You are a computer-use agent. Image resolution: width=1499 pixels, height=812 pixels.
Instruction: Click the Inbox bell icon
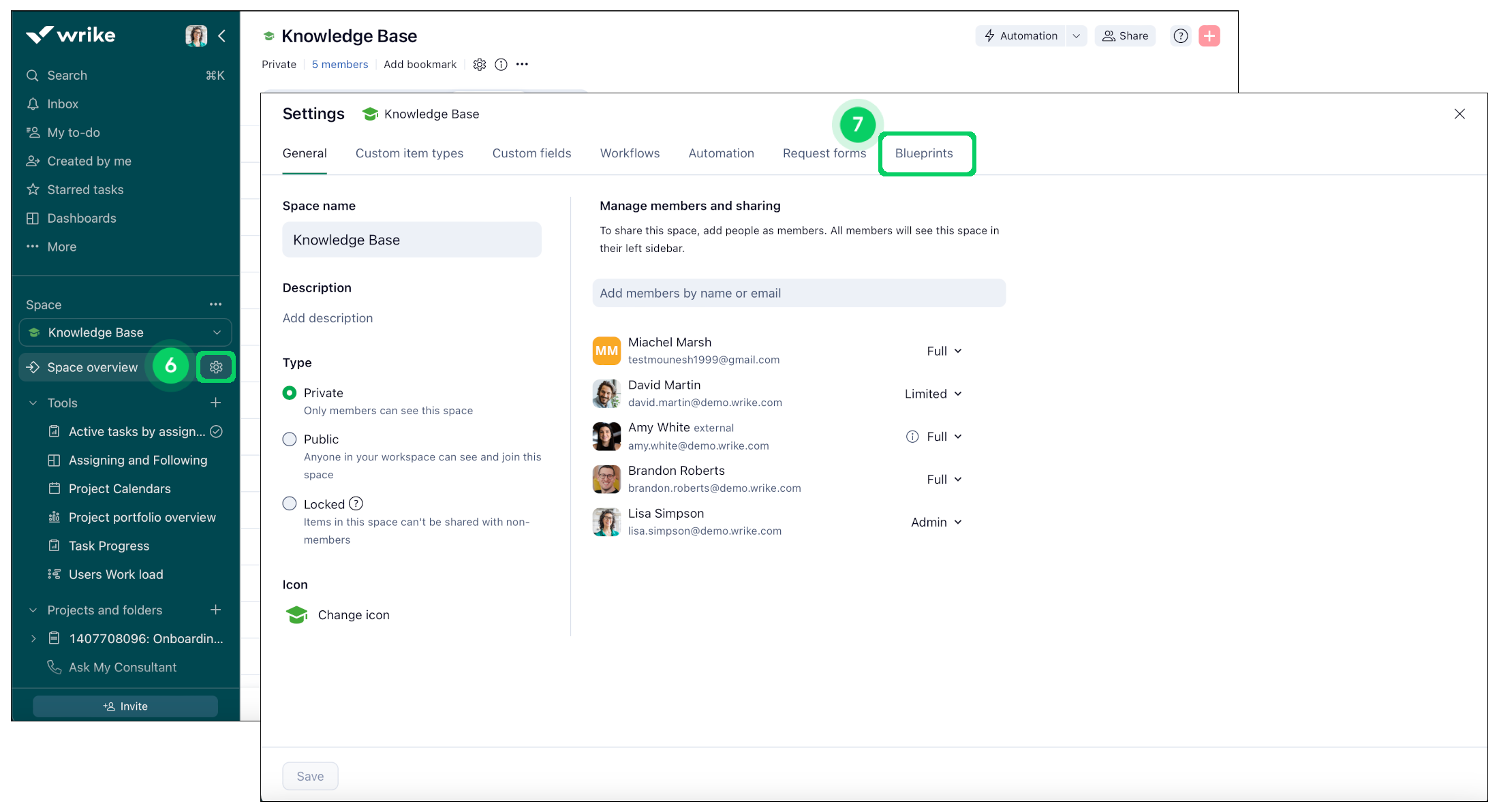[x=33, y=104]
